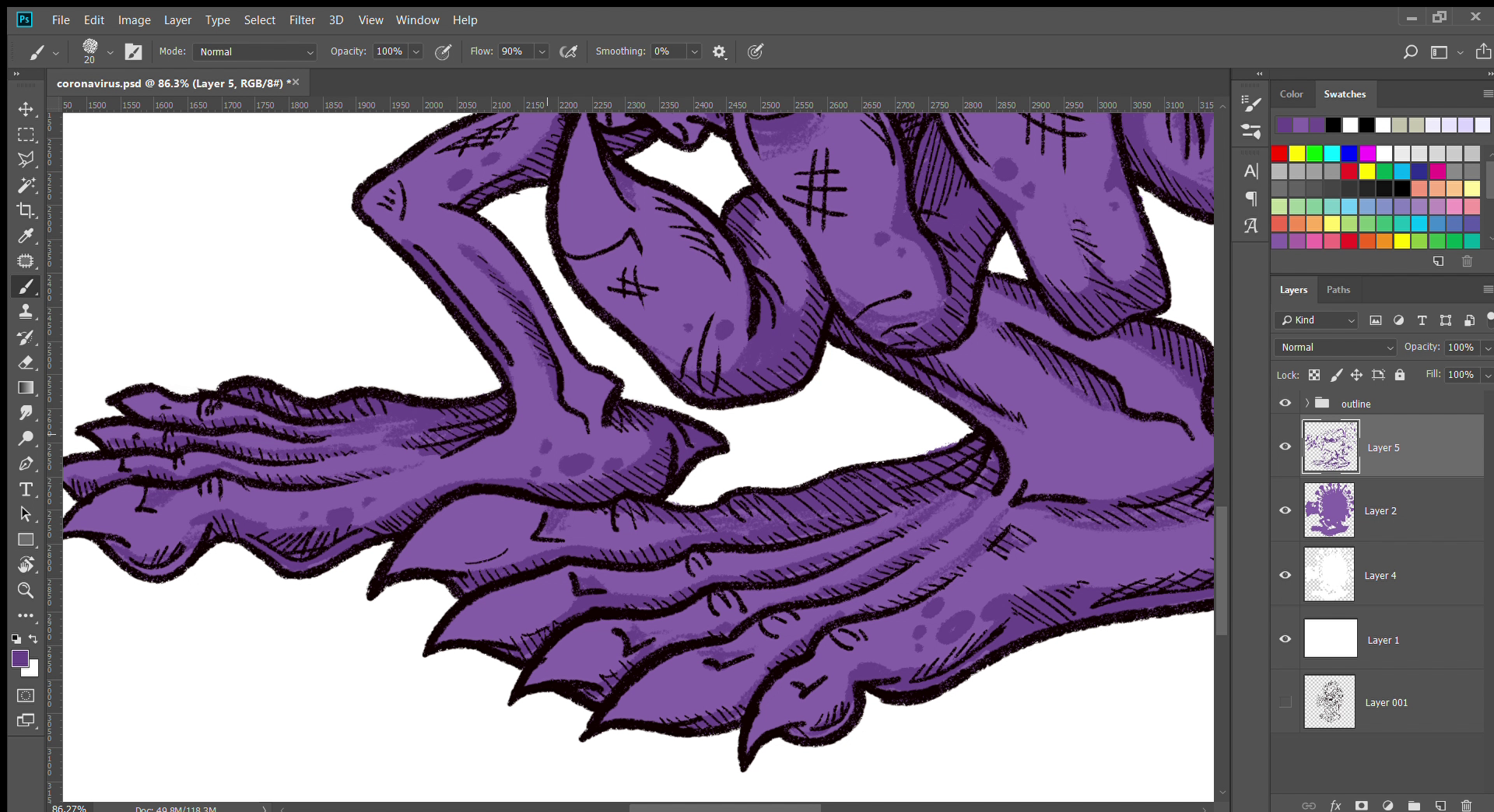
Task: Open the brush Mode dropdown
Action: click(x=255, y=52)
